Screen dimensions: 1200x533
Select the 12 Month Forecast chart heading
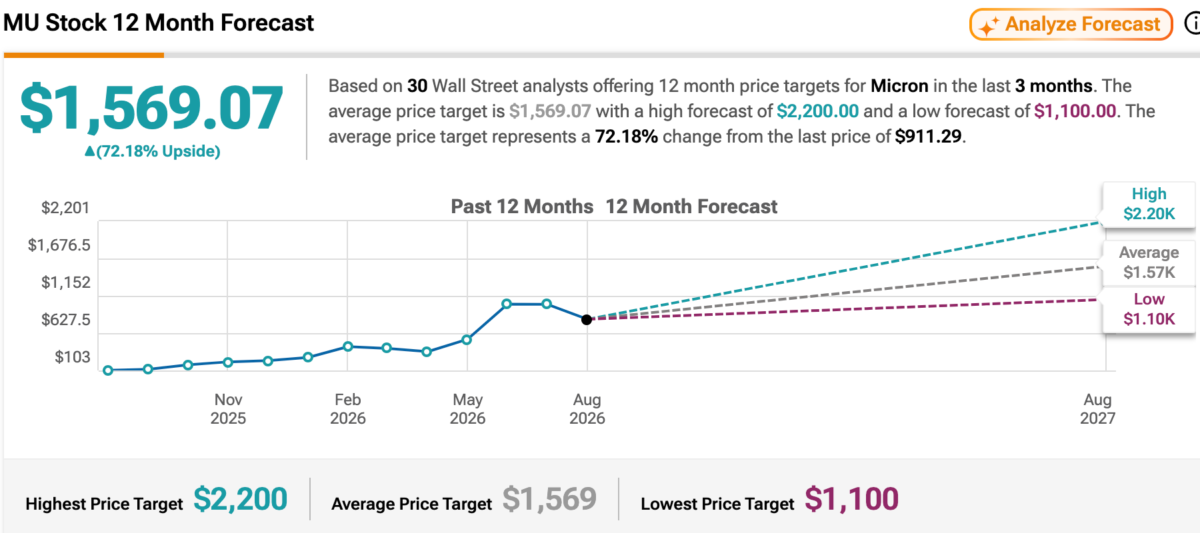coord(691,207)
